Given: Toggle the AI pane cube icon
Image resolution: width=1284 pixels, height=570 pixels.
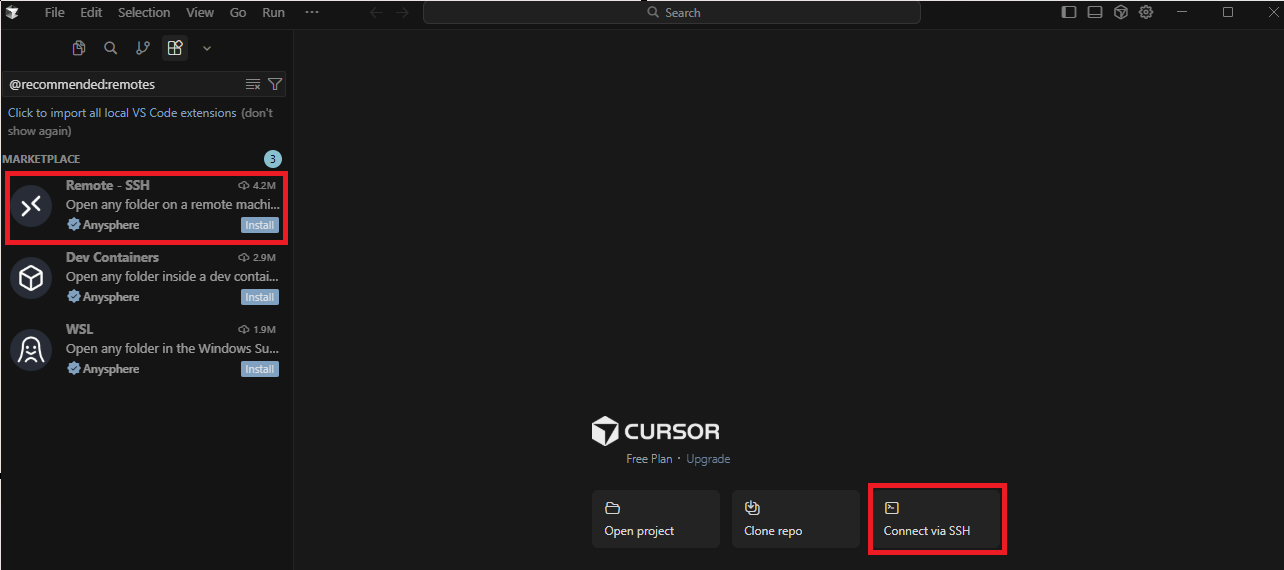Looking at the screenshot, I should click(1121, 12).
